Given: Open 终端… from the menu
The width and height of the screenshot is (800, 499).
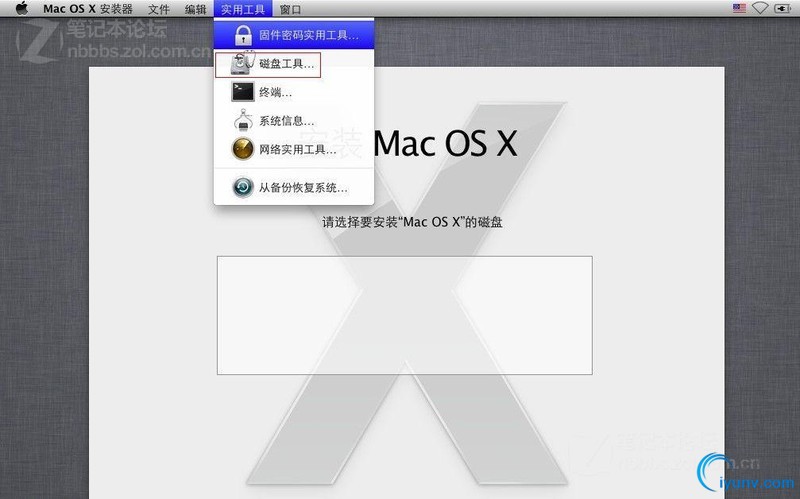Looking at the screenshot, I should [294, 92].
